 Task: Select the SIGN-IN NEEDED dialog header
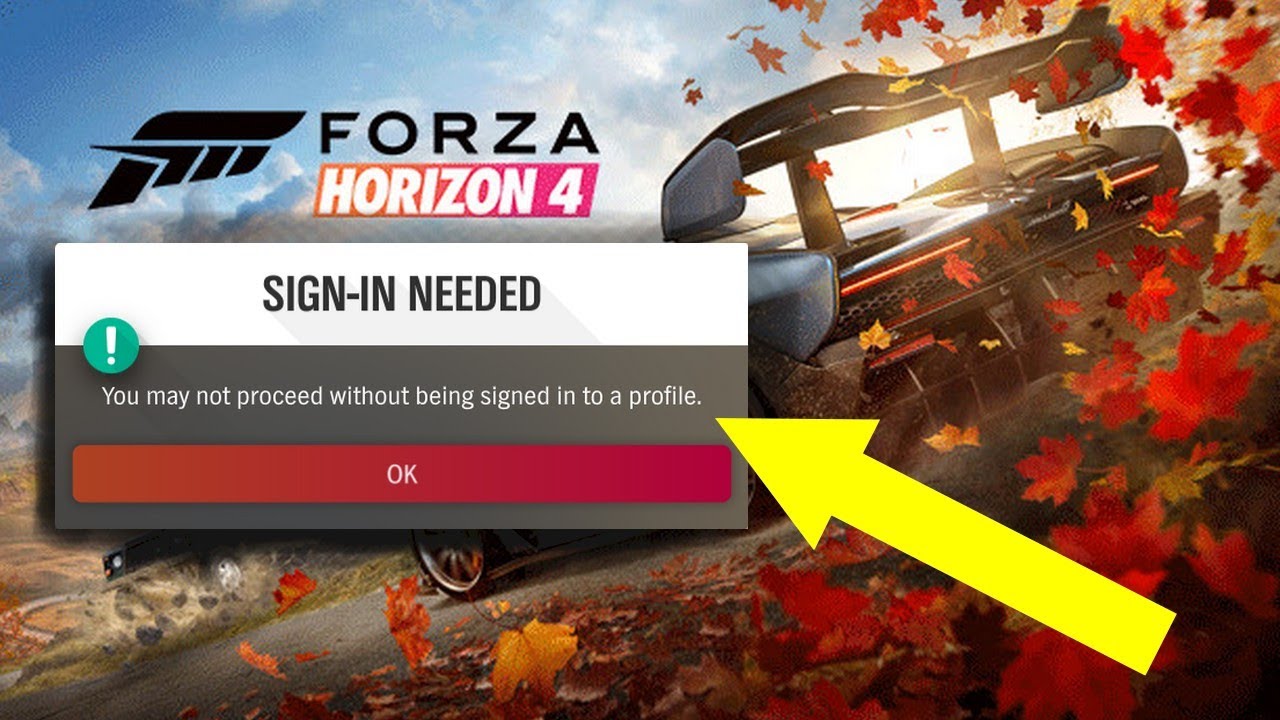(401, 294)
